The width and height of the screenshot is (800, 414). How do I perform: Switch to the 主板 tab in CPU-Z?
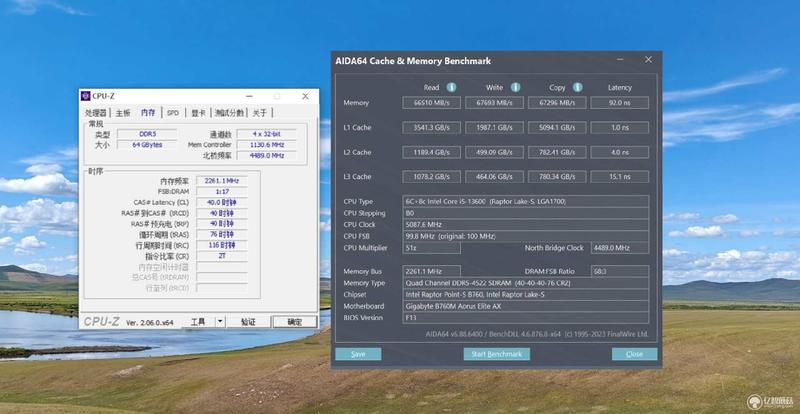(x=123, y=113)
